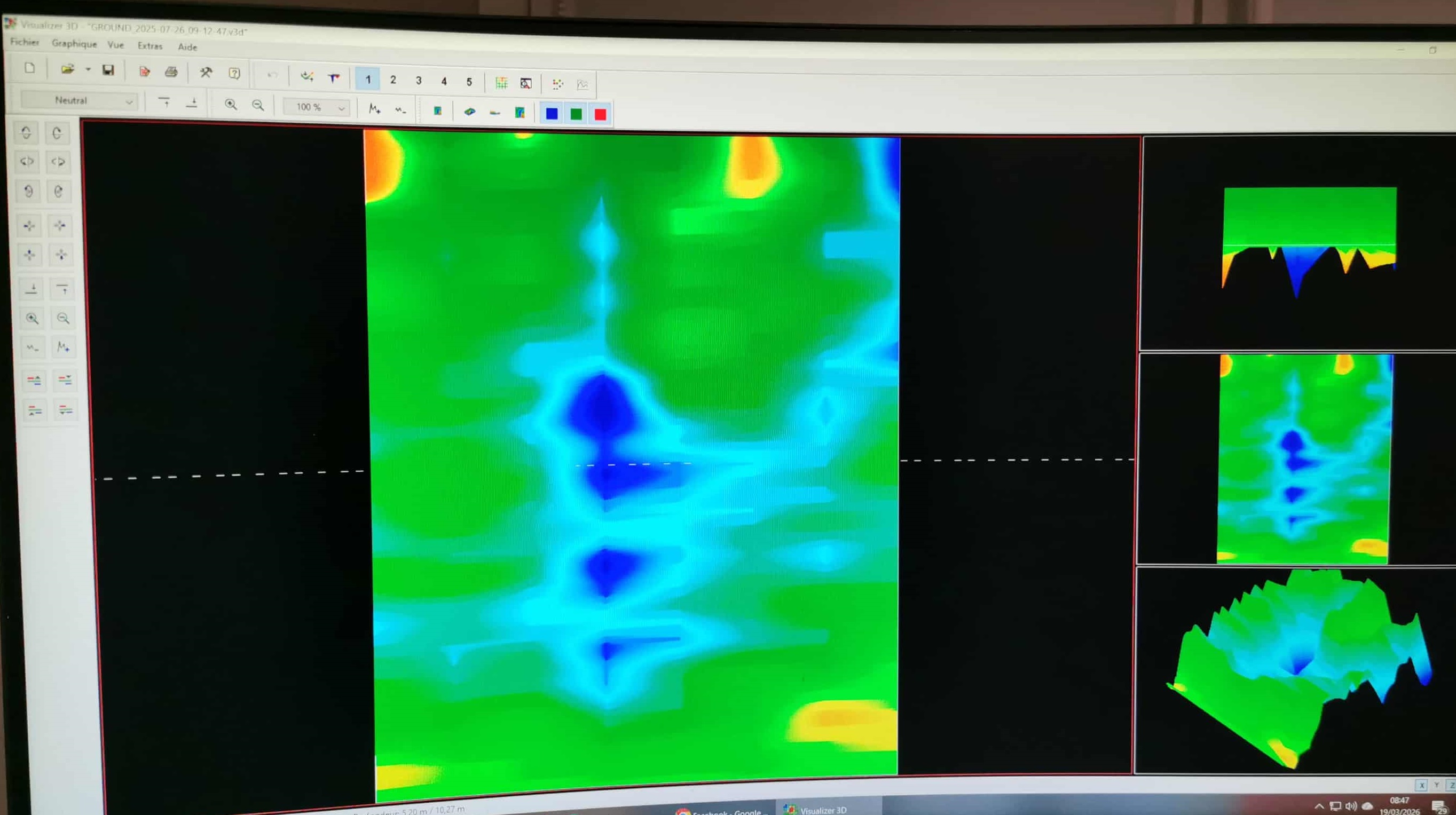Click the new document icon
1456x815 pixels.
(x=30, y=68)
